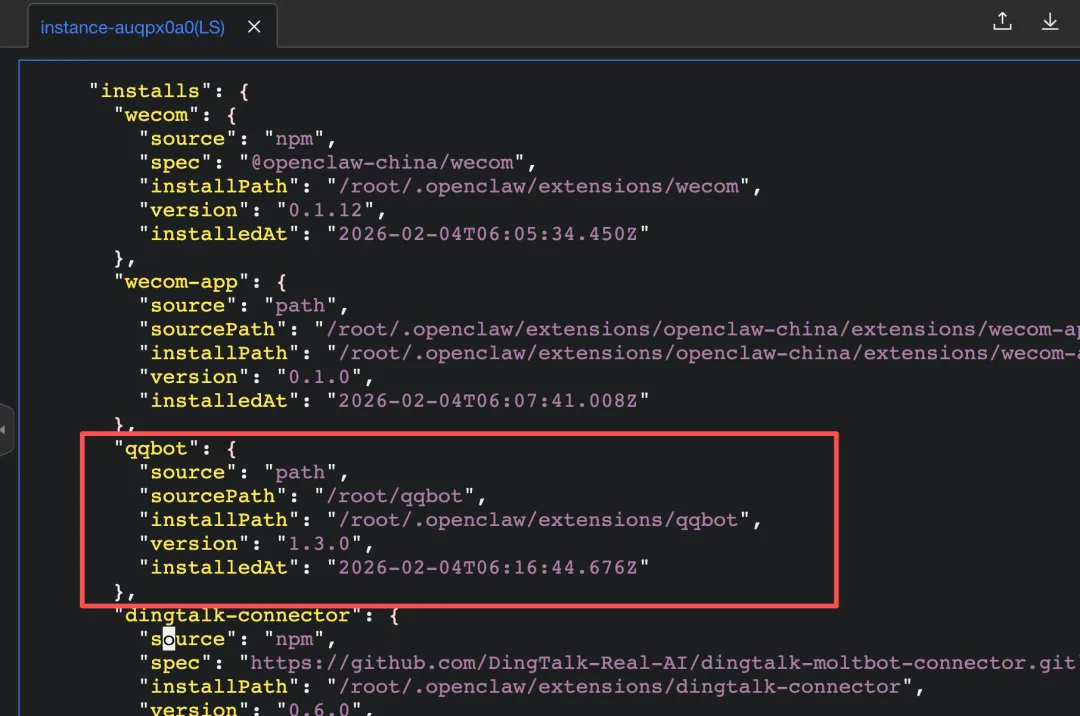Click the "/root/.openclaw/extensions/wecom" install path

(x=538, y=187)
